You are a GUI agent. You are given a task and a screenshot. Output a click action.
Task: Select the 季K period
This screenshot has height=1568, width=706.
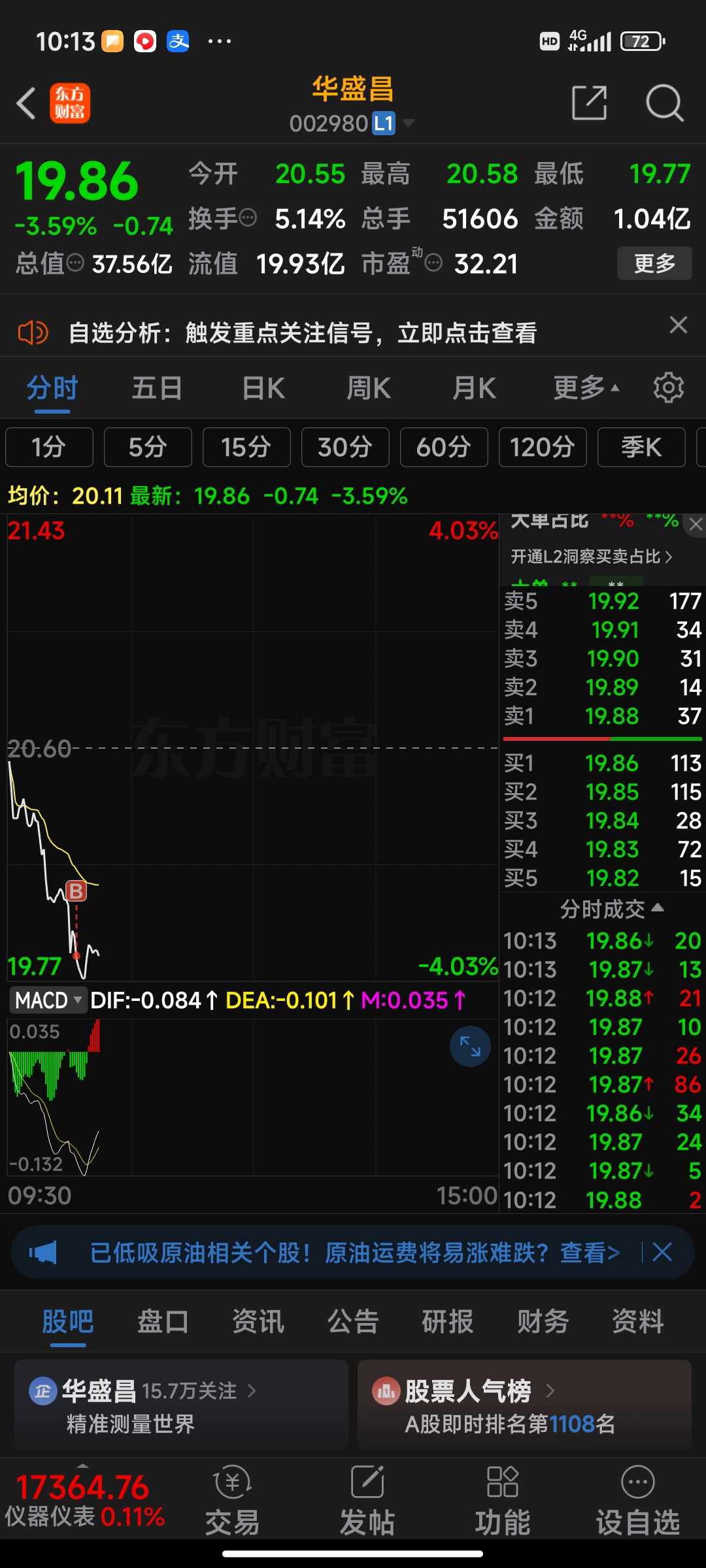tap(641, 448)
